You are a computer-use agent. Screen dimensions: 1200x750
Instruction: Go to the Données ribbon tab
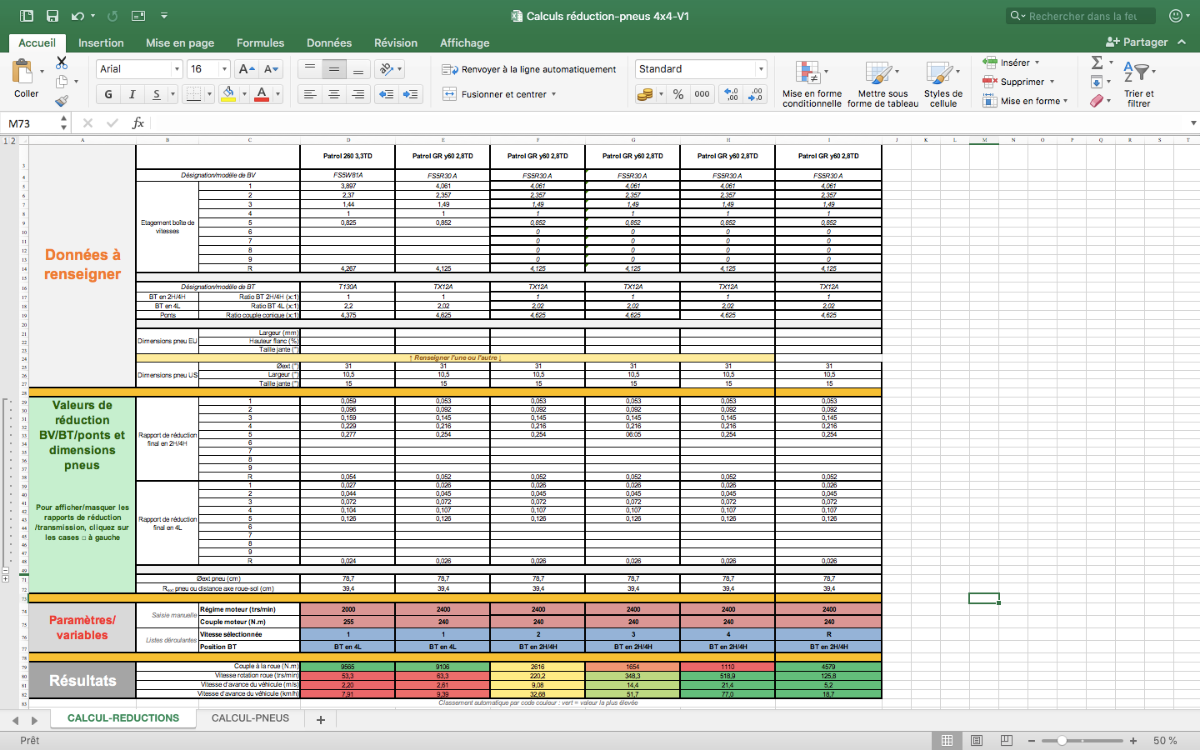click(x=329, y=43)
